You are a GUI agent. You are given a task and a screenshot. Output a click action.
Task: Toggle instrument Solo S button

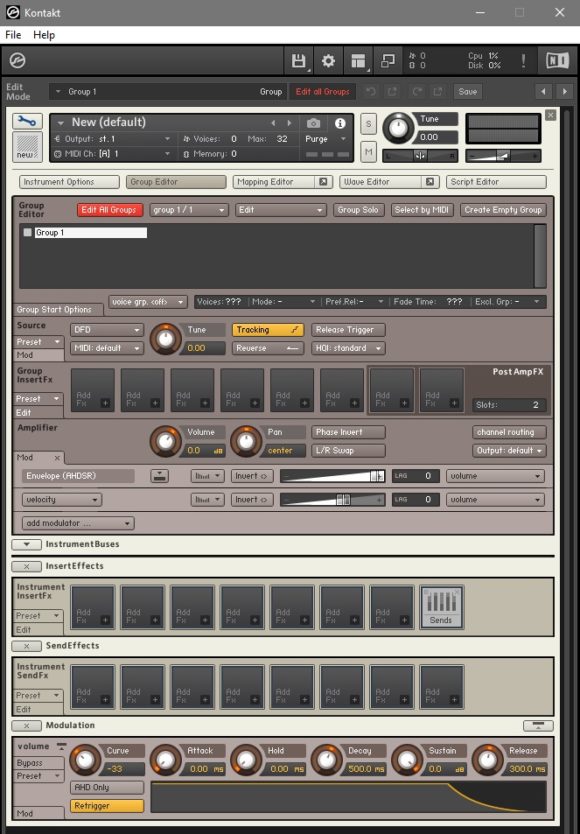point(368,124)
